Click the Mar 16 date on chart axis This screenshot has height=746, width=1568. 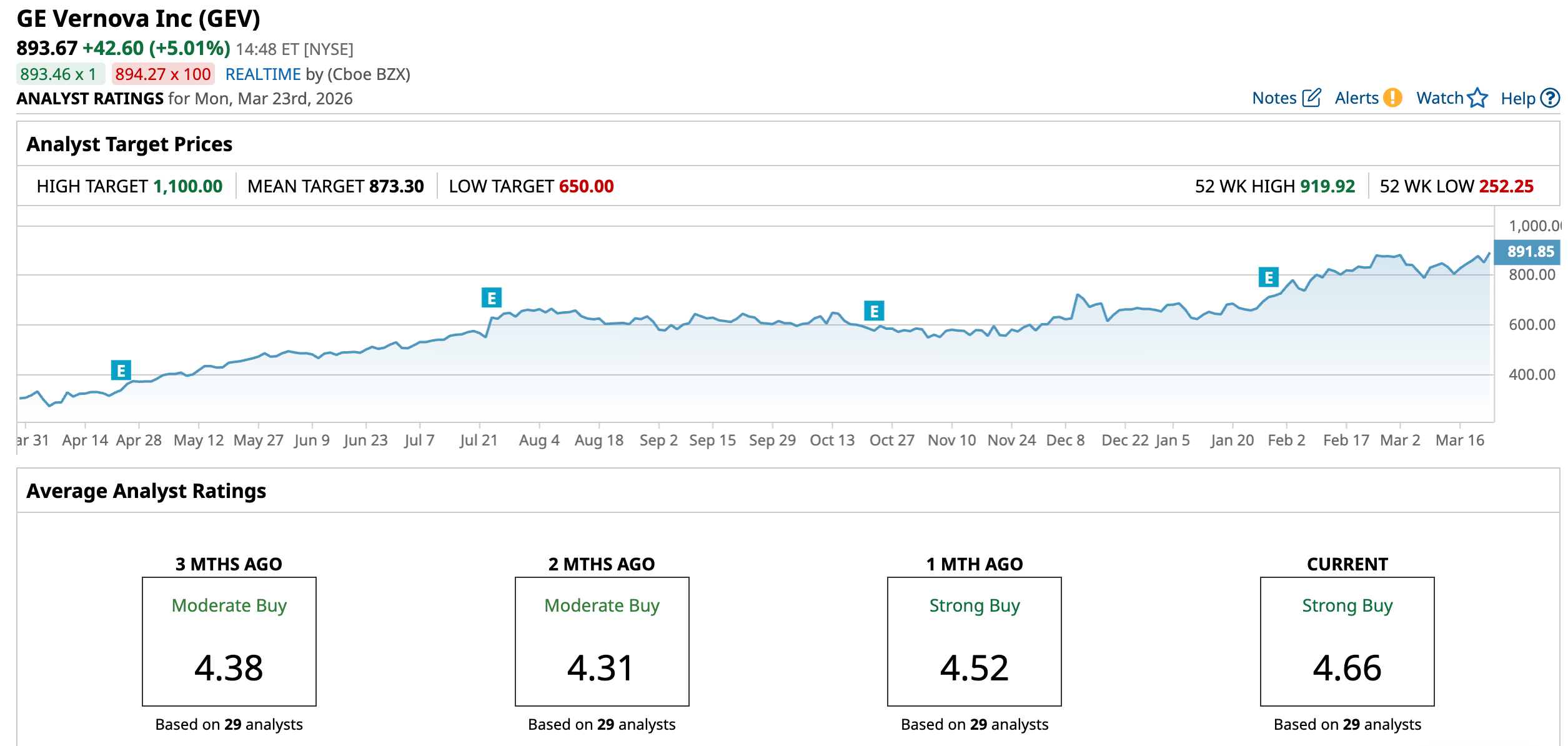tap(1459, 440)
